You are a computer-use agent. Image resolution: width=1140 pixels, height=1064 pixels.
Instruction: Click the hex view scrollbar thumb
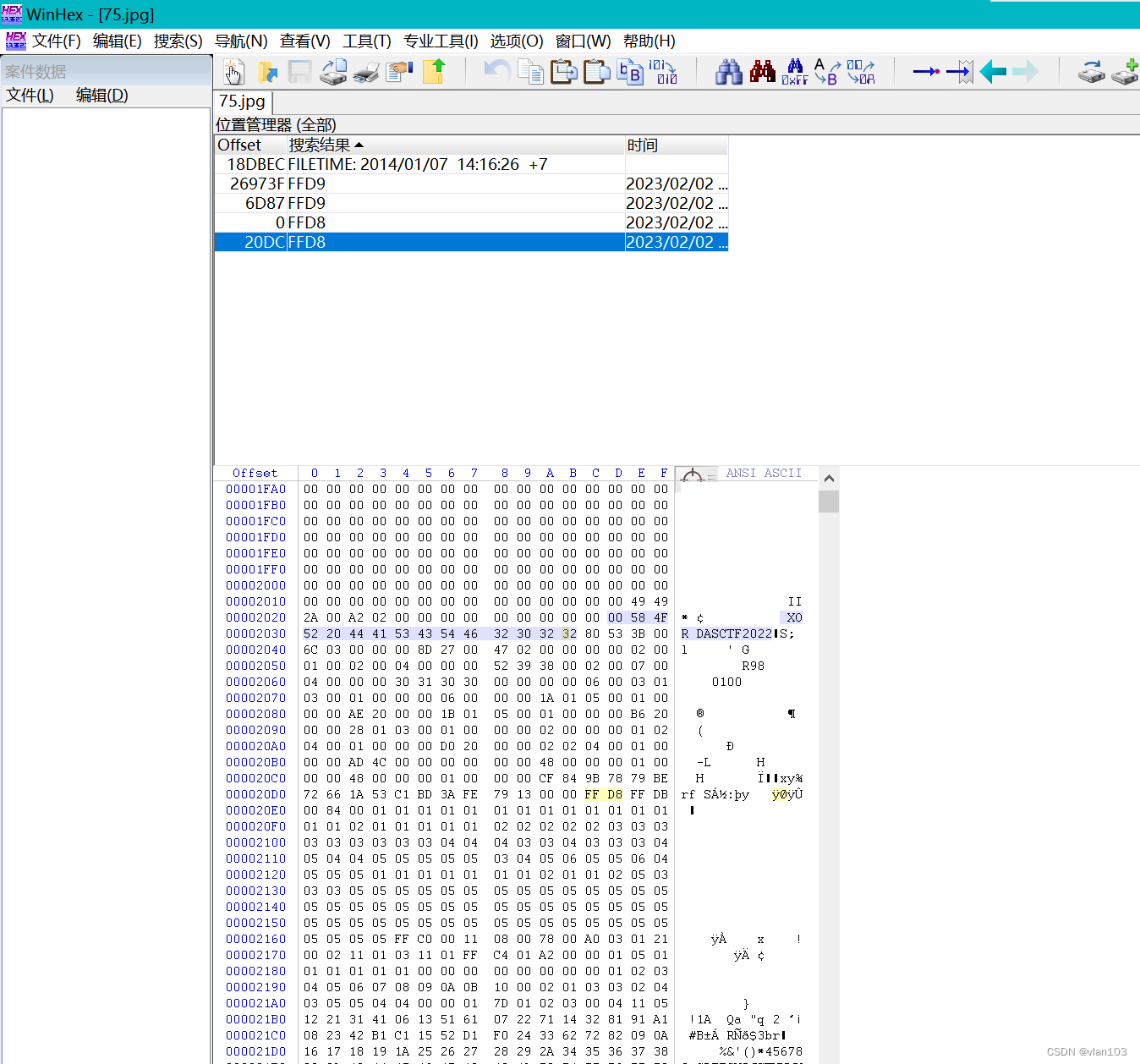point(829,502)
